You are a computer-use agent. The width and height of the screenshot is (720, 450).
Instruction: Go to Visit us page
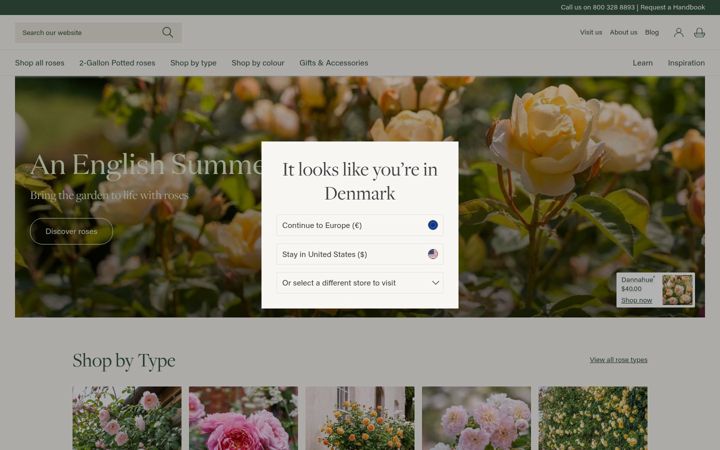pos(591,32)
